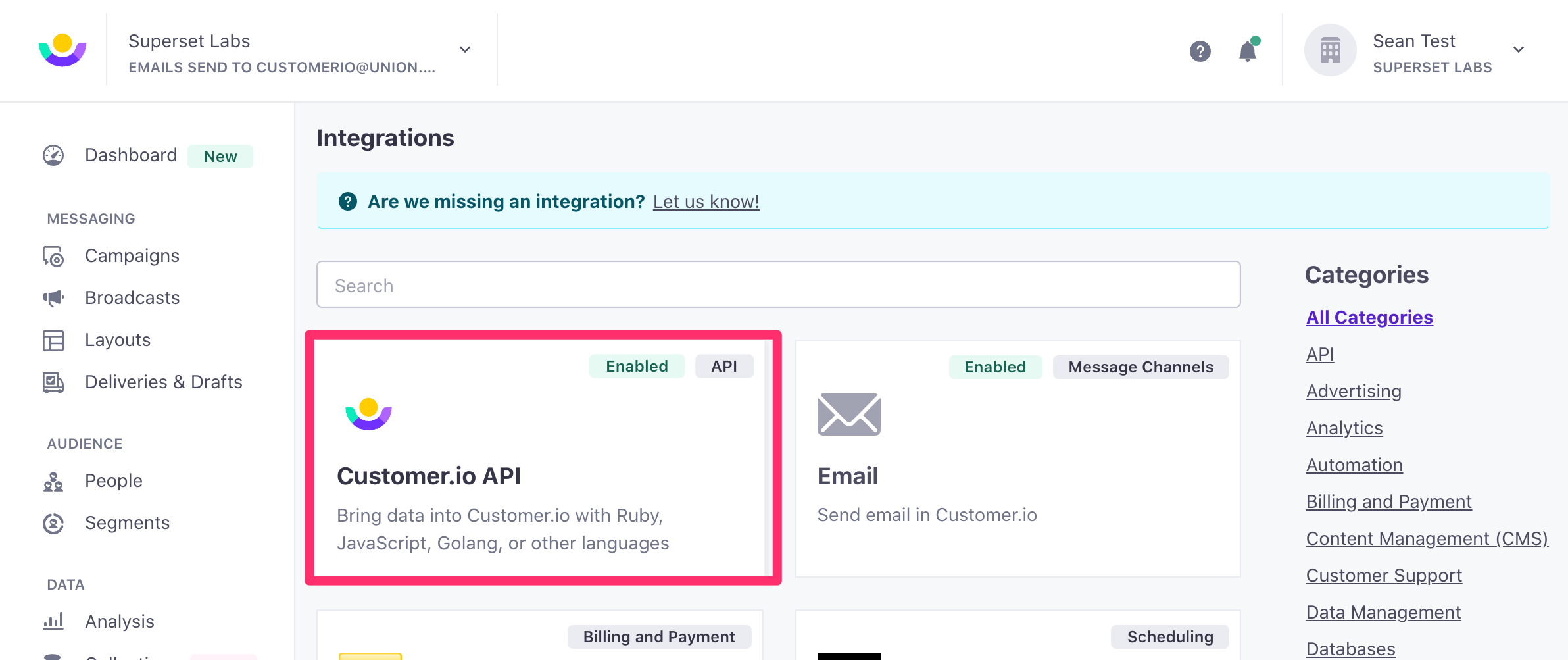Select the All Categories filter
Screen dimensions: 1568x660
tap(1369, 318)
